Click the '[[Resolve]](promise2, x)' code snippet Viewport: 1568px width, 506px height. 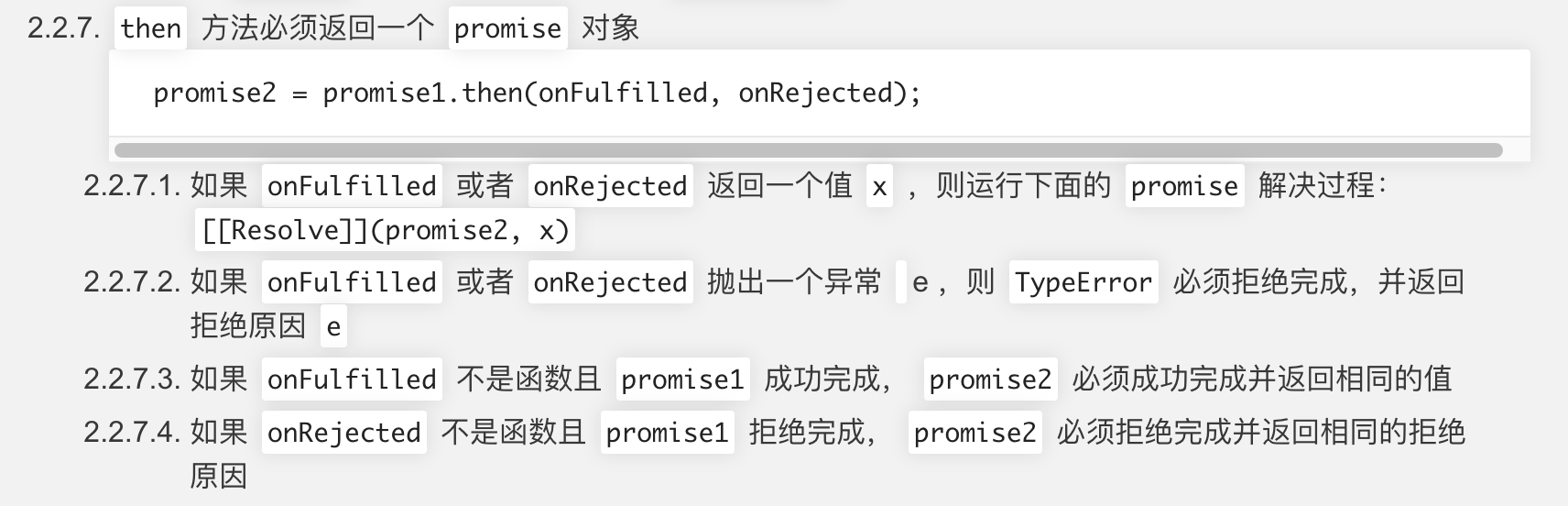(x=385, y=229)
